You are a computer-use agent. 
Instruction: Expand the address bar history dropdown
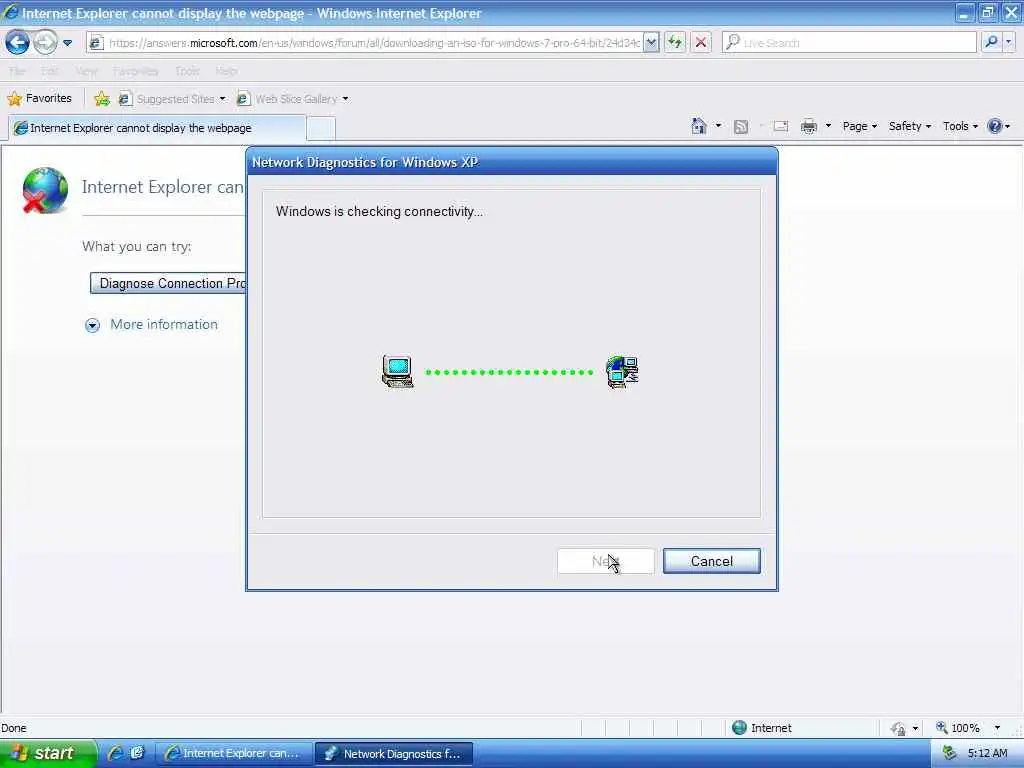pos(651,43)
